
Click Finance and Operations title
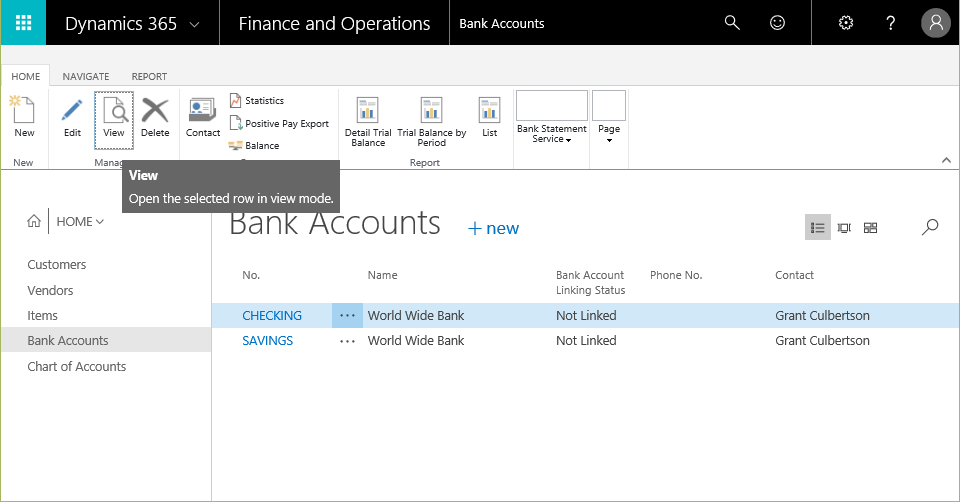click(334, 23)
